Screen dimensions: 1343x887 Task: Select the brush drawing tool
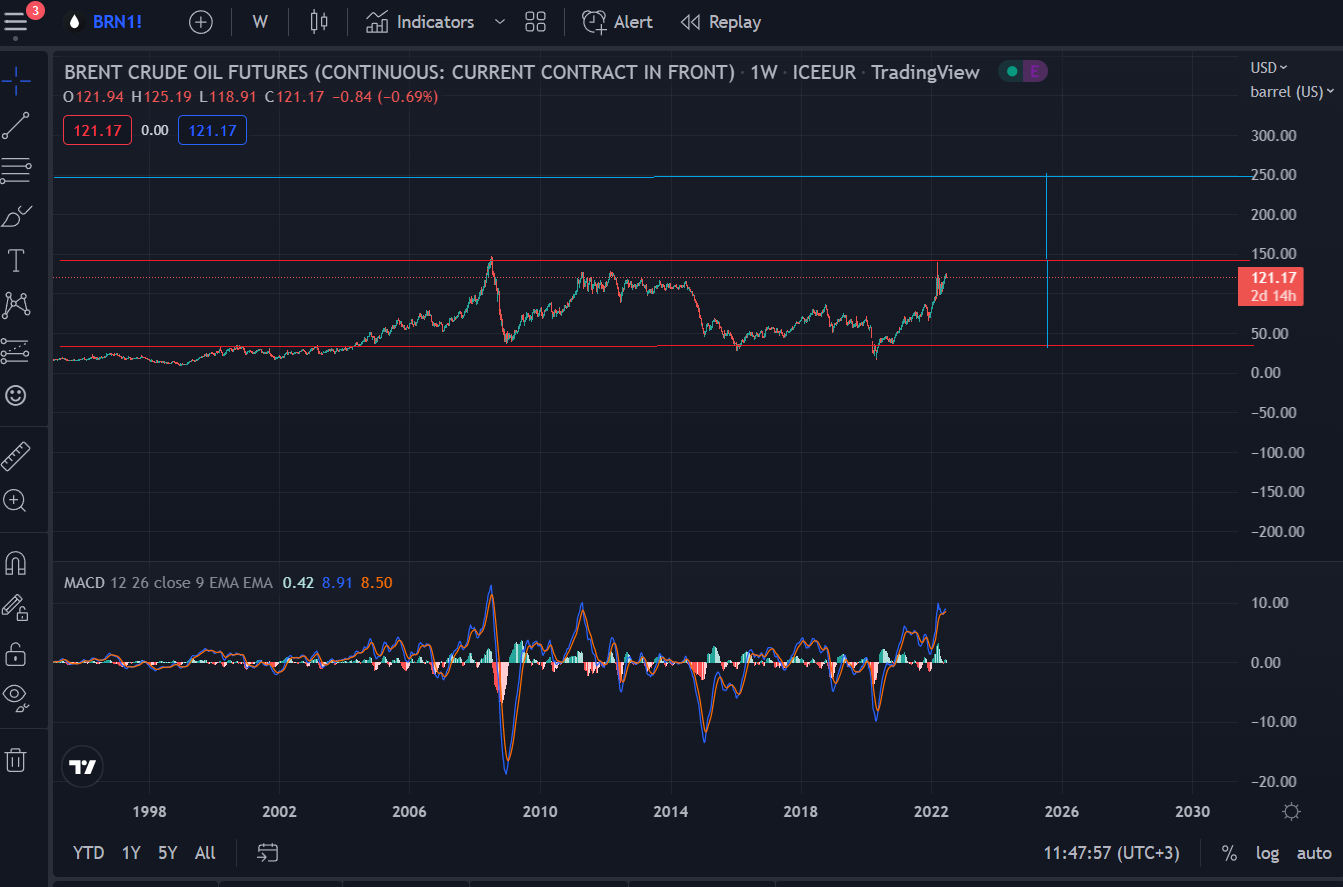pos(16,216)
